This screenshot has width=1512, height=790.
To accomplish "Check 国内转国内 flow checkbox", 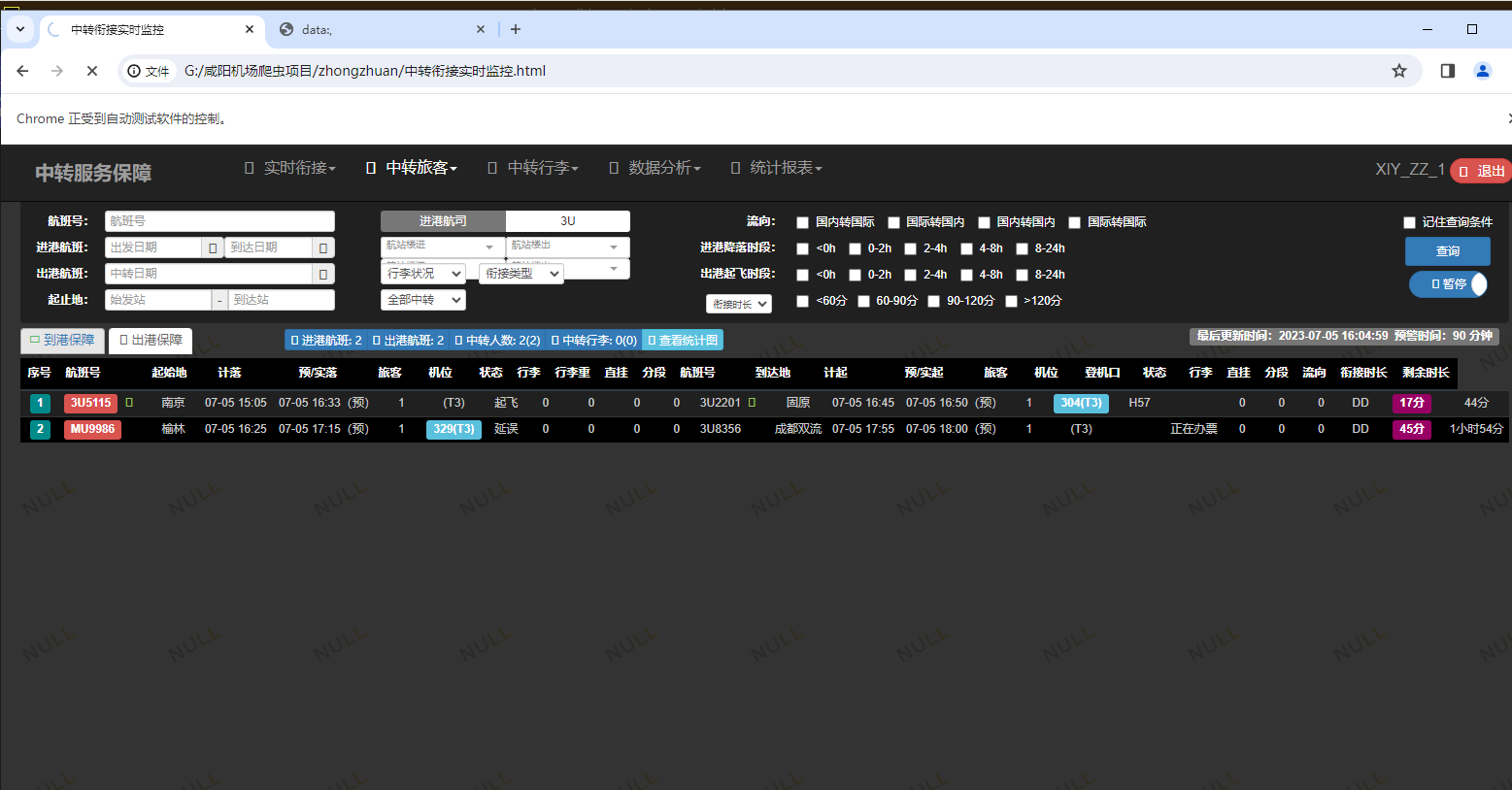I will pyautogui.click(x=984, y=222).
